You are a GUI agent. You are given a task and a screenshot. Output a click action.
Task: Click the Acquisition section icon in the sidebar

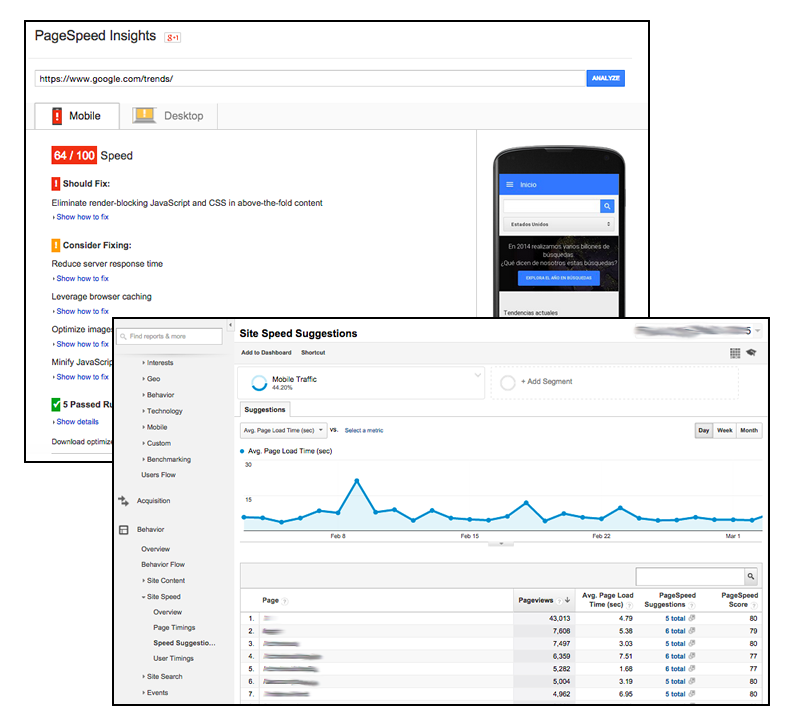click(124, 501)
